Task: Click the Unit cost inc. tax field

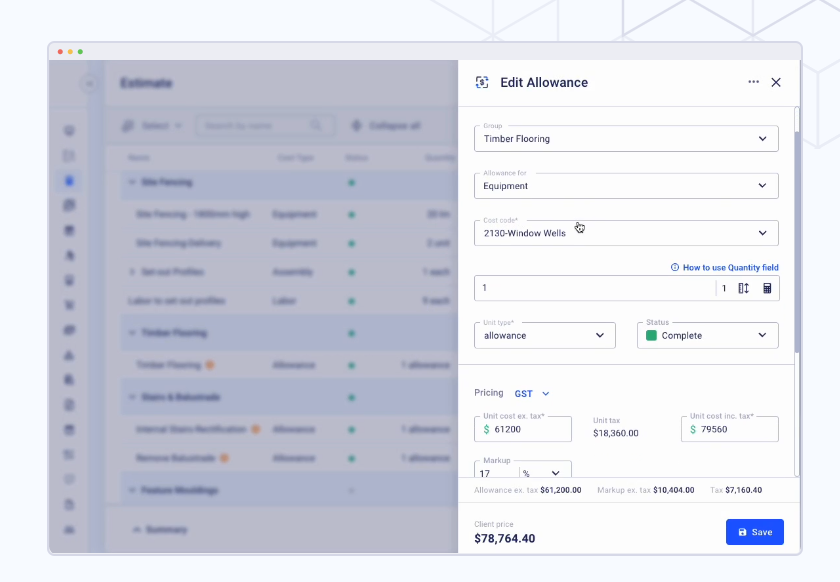Action: click(729, 429)
